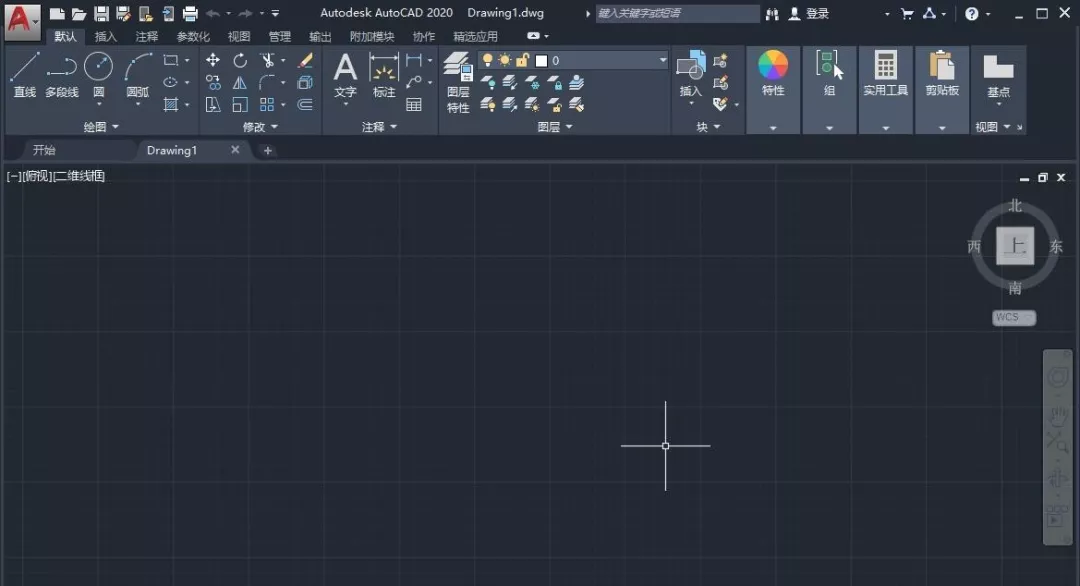Image resolution: width=1080 pixels, height=586 pixels.
Task: Select the Explode tool icon
Action: coord(305,83)
